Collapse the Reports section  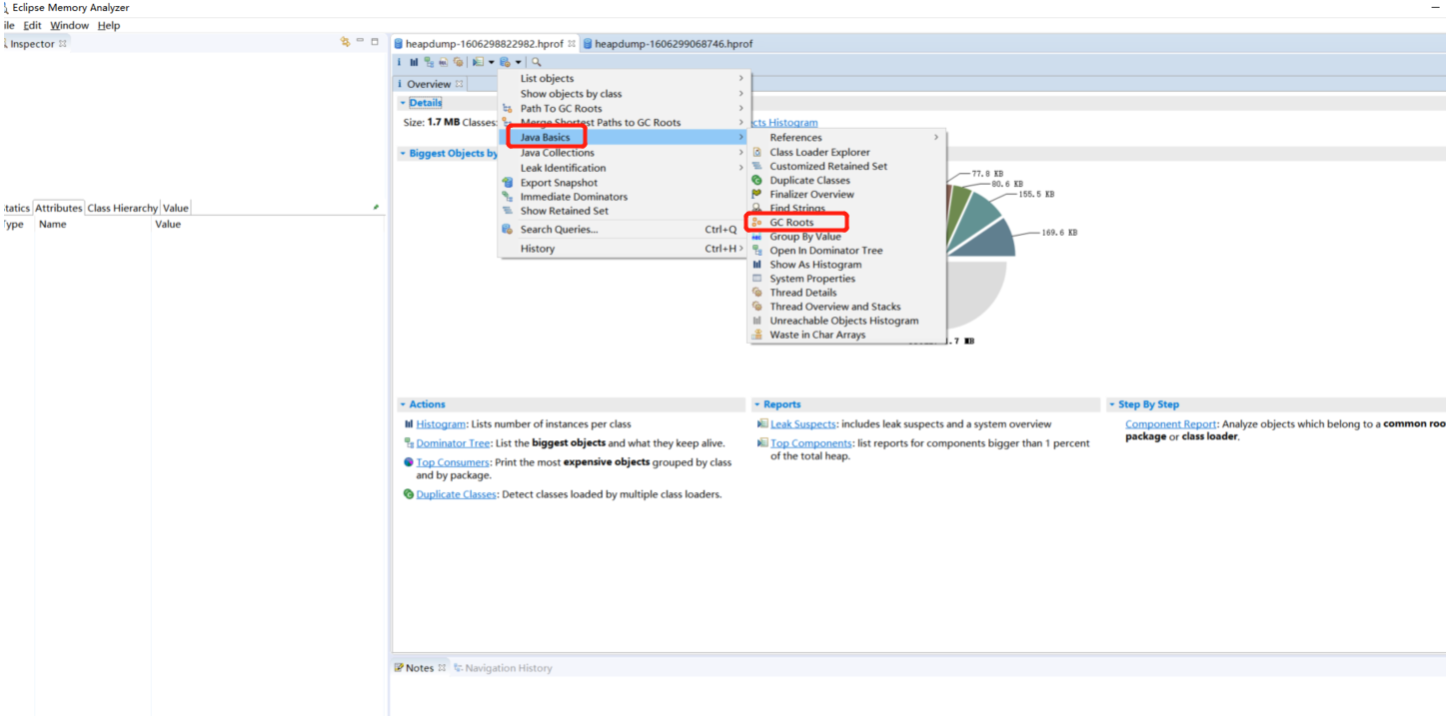click(x=757, y=405)
